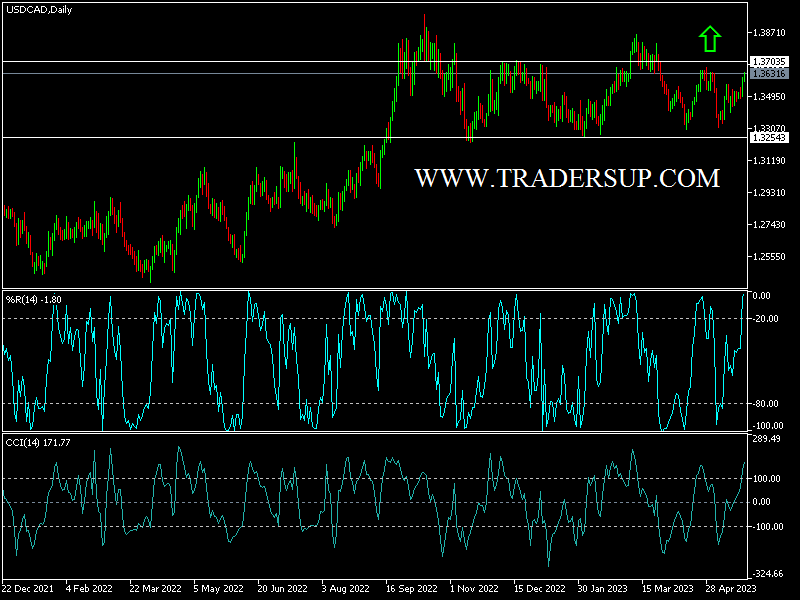The width and height of the screenshot is (800, 600).
Task: Click the 15 Mar 2023 date label
Action: click(x=667, y=588)
